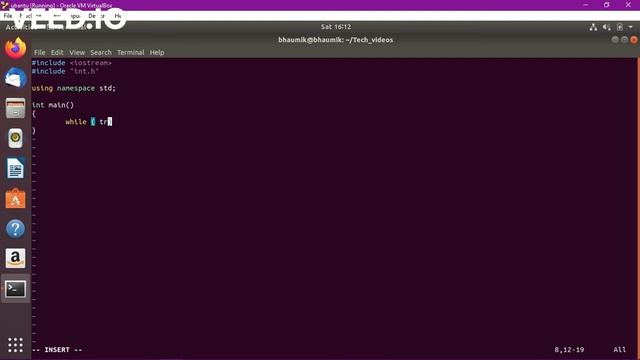Click the '#include "int.h"' line
Viewport: 640px width, 360px height.
65,71
